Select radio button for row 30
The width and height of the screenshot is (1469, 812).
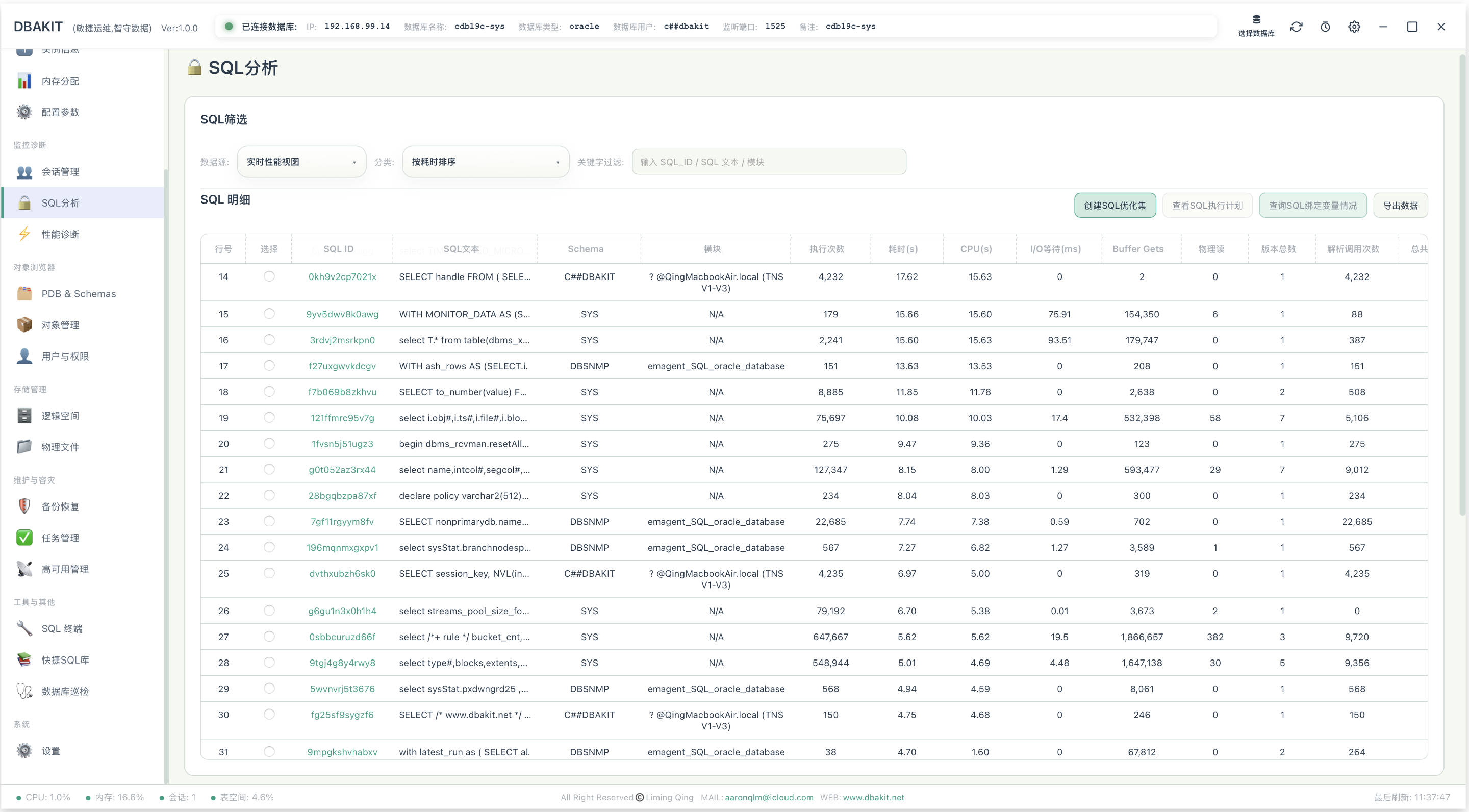tap(269, 715)
